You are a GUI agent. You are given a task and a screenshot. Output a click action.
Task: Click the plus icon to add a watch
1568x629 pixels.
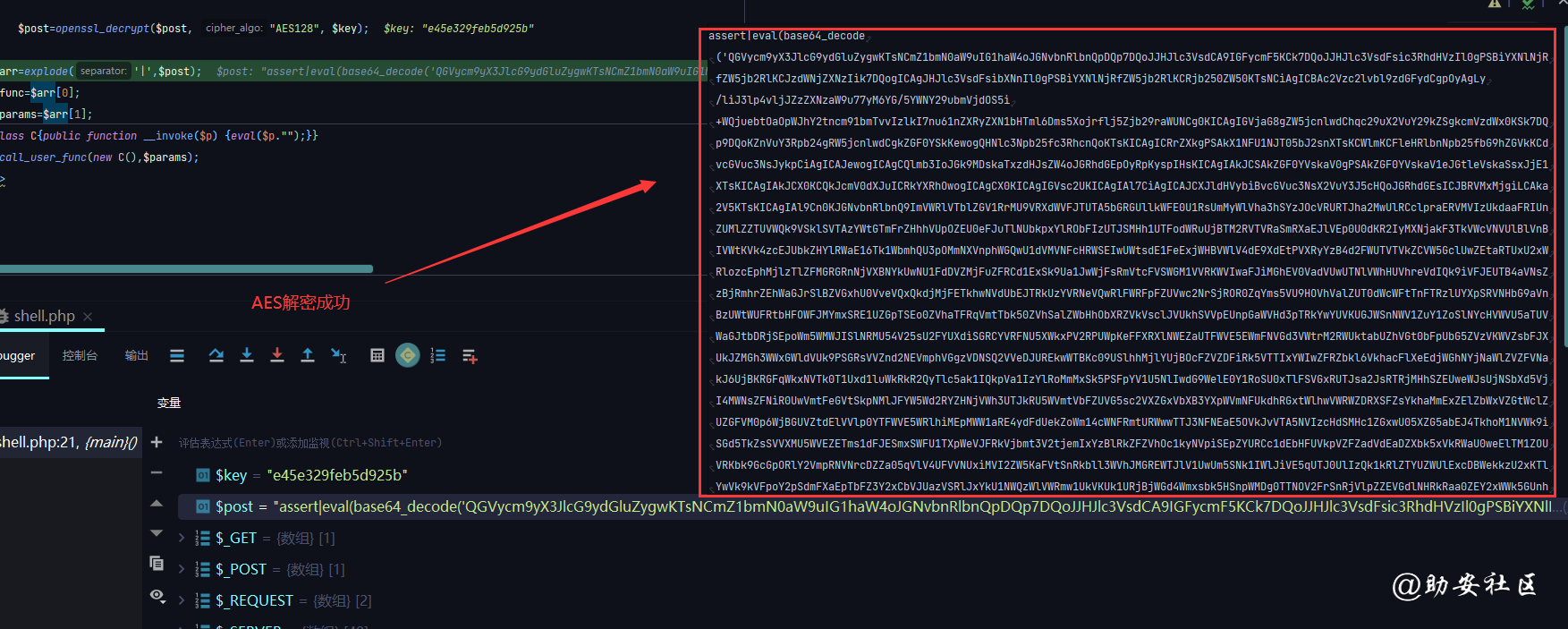click(x=157, y=442)
